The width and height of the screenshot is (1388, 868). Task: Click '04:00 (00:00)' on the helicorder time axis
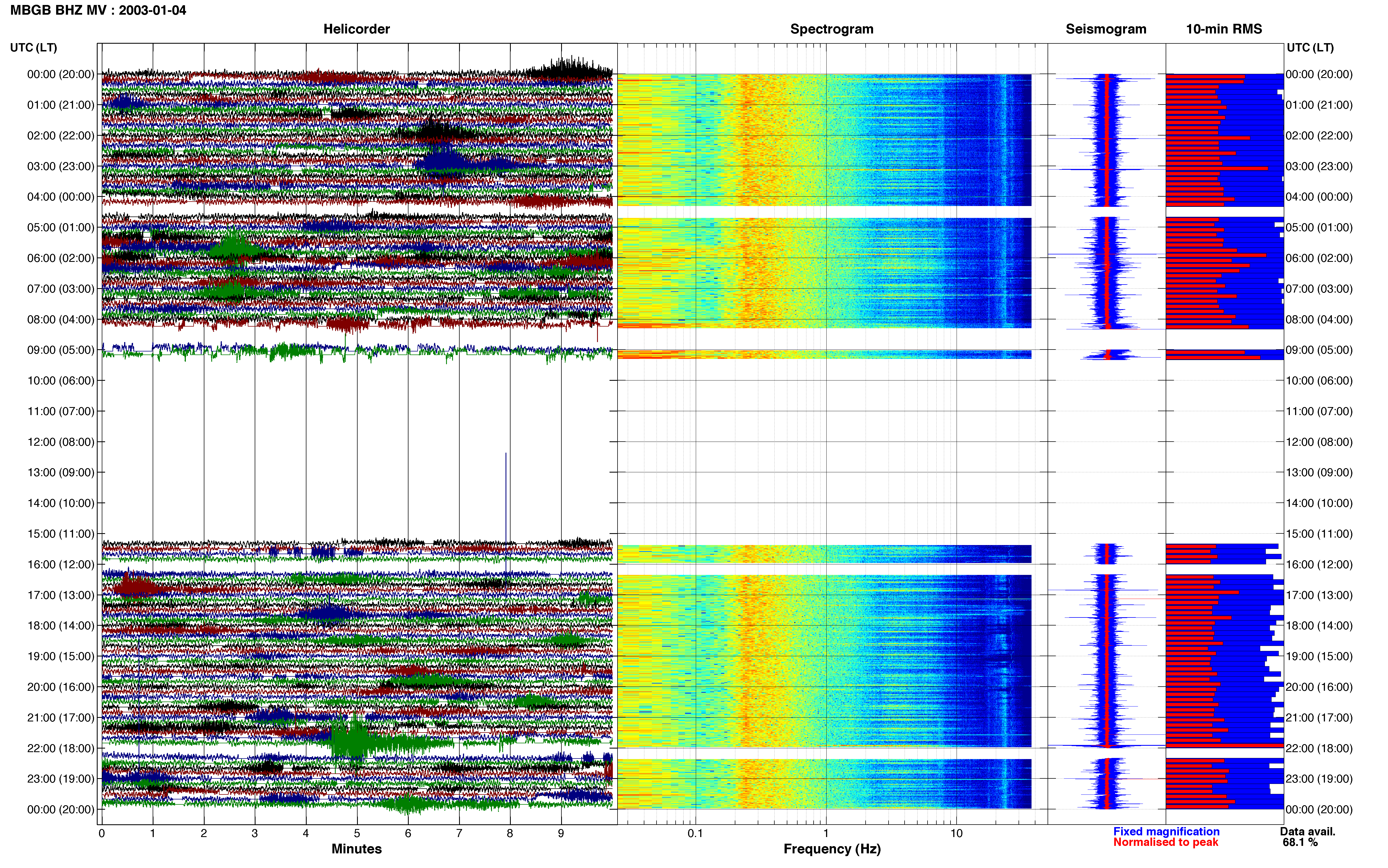pos(61,197)
